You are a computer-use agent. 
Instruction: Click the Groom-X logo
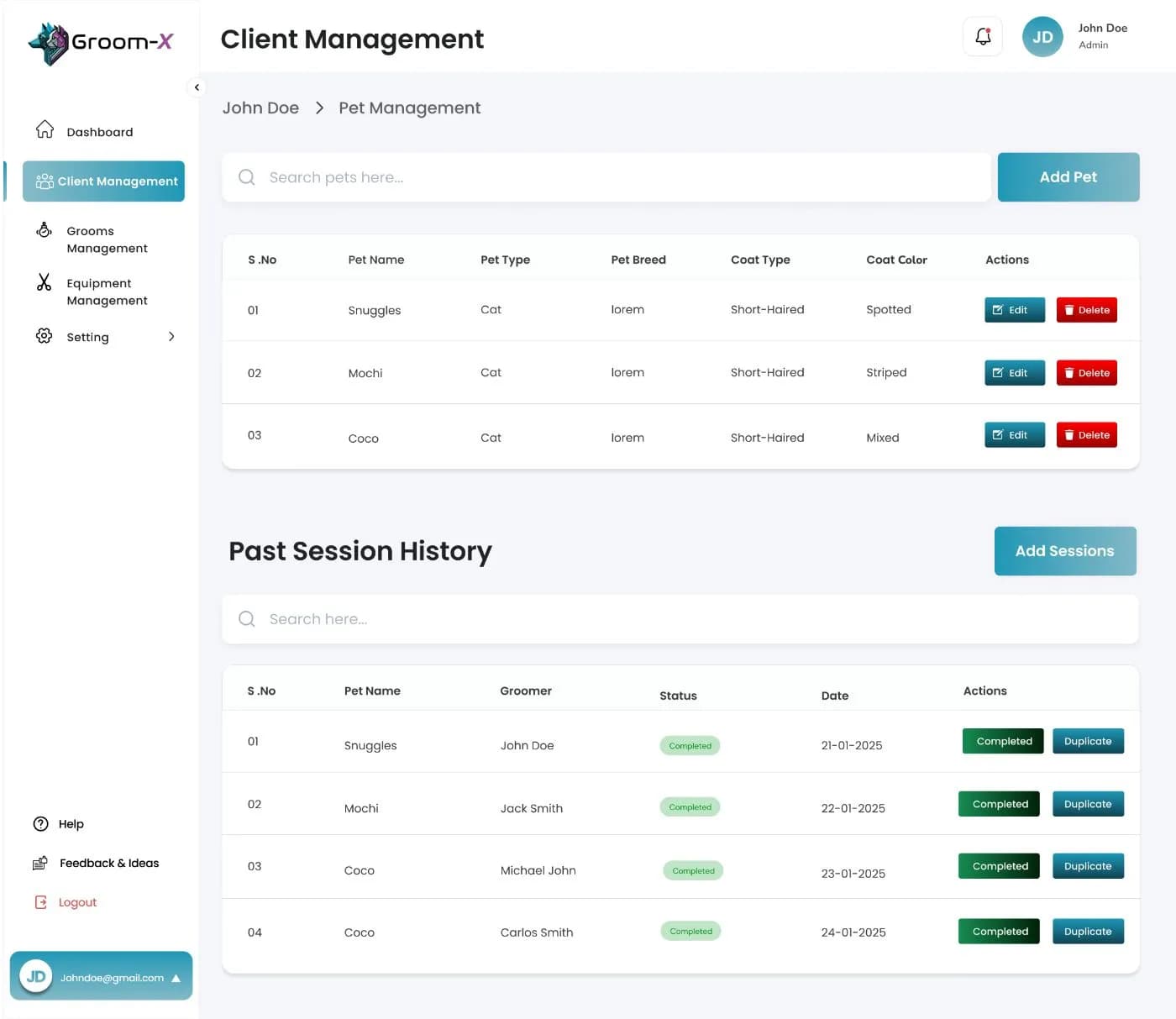(100, 43)
